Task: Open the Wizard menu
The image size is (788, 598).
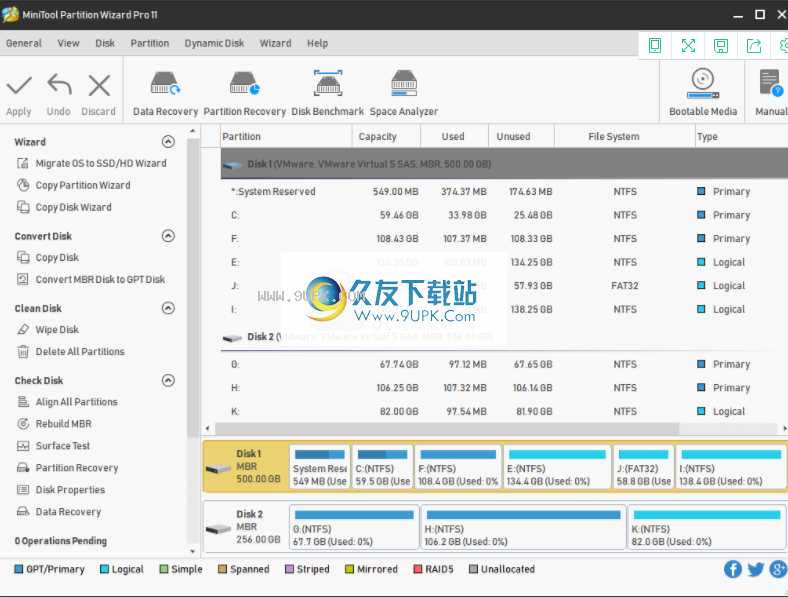Action: 275,43
